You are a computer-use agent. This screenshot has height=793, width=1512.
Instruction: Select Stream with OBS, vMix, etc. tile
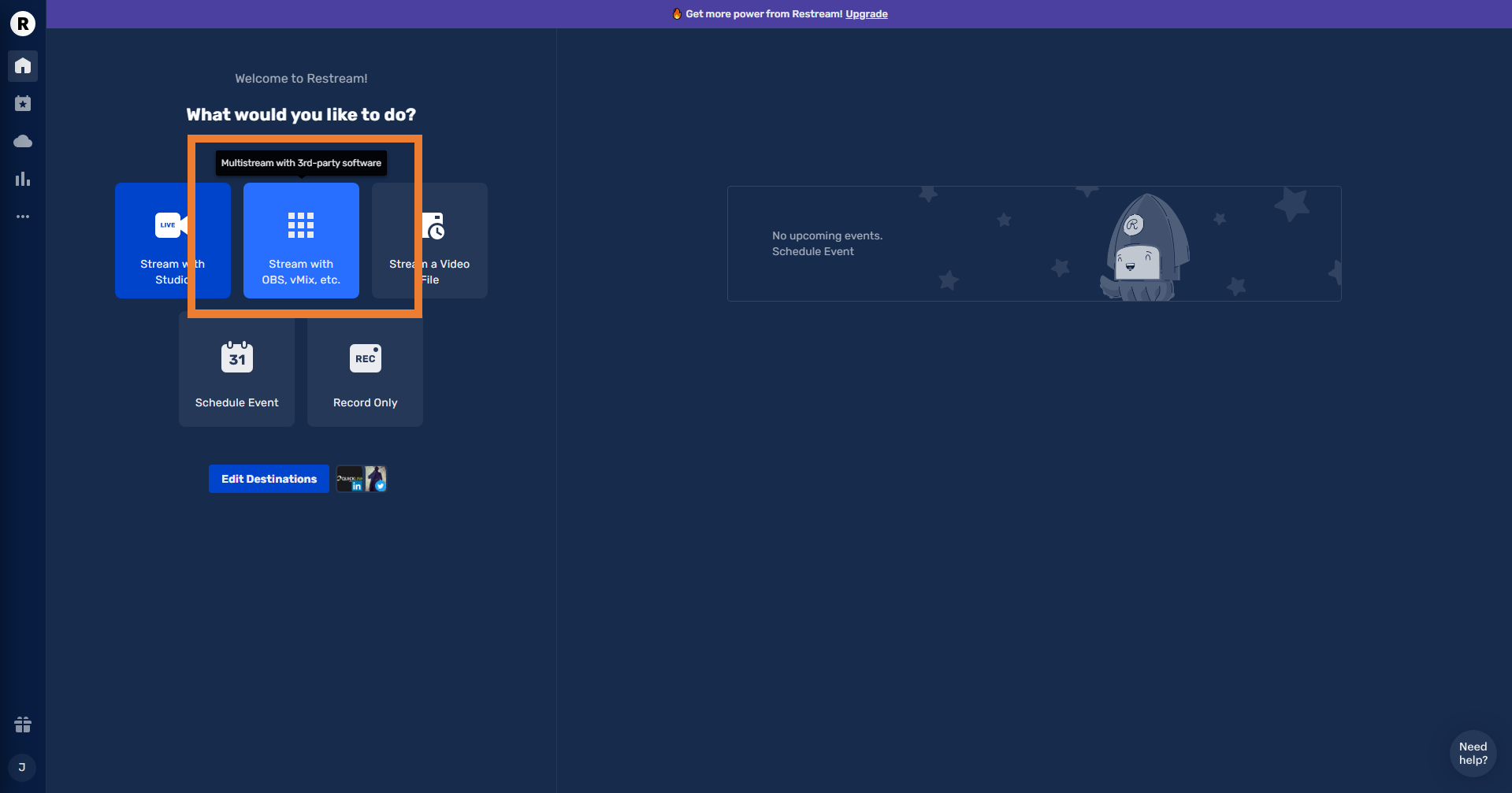point(301,240)
